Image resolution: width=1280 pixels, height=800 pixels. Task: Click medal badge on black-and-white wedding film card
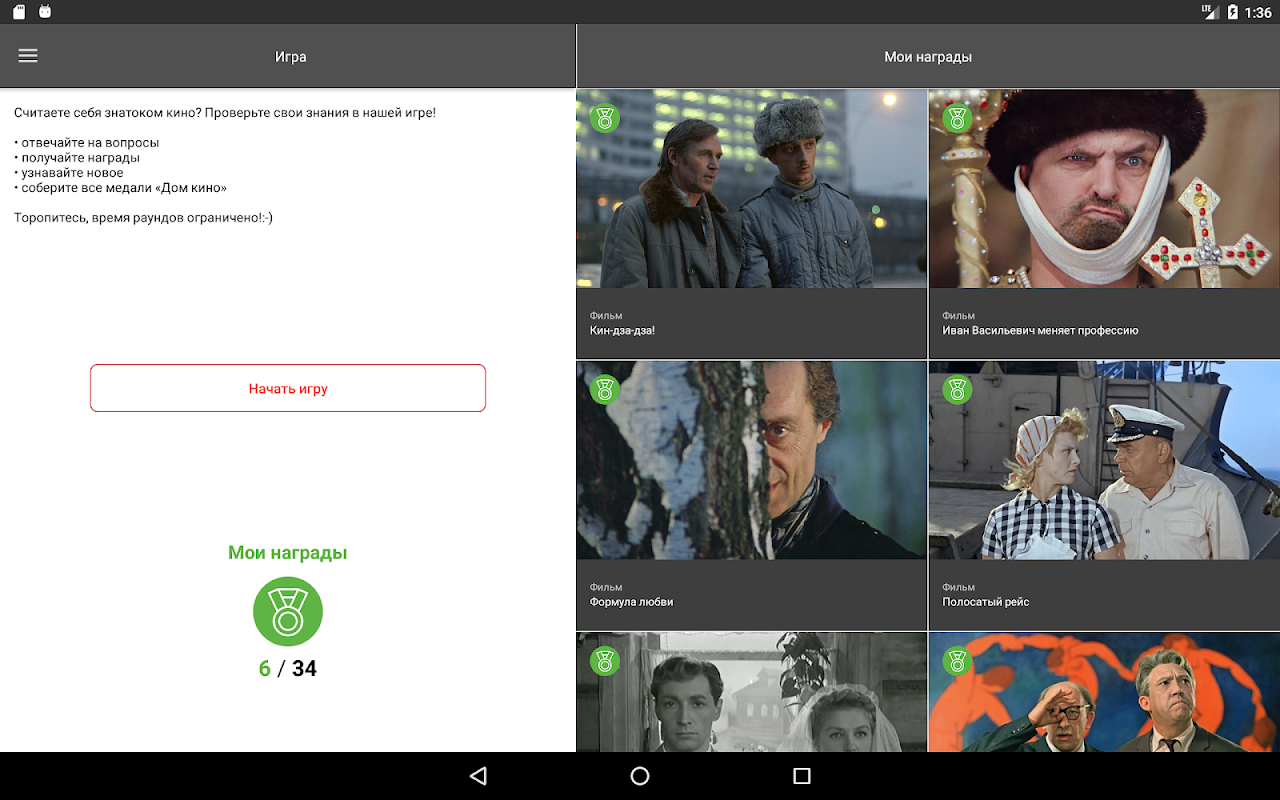pos(604,661)
